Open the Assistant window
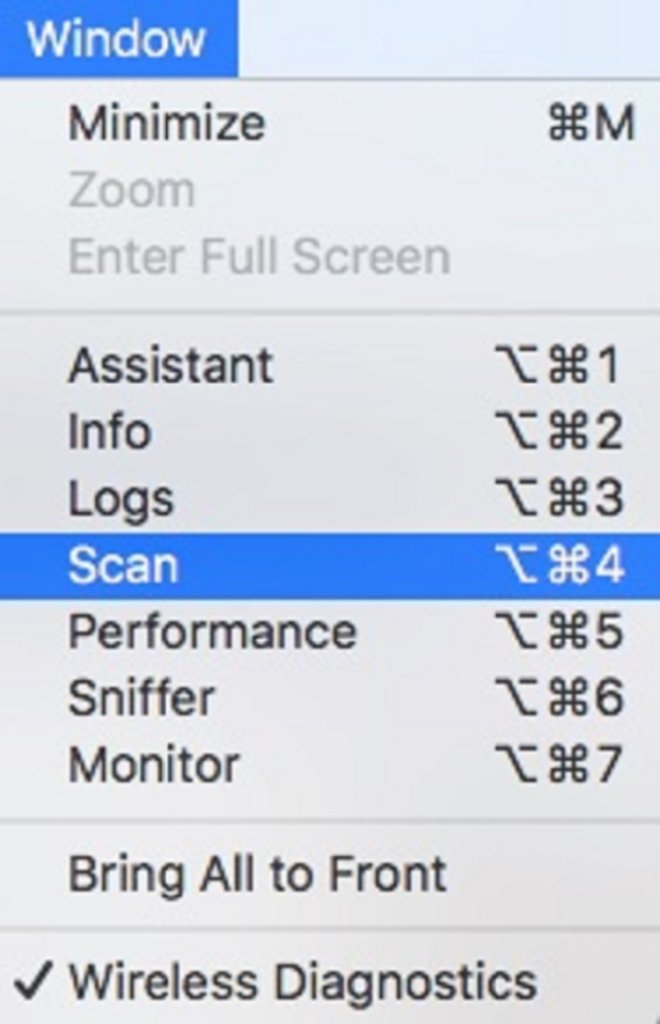The image size is (660, 1024). [170, 366]
